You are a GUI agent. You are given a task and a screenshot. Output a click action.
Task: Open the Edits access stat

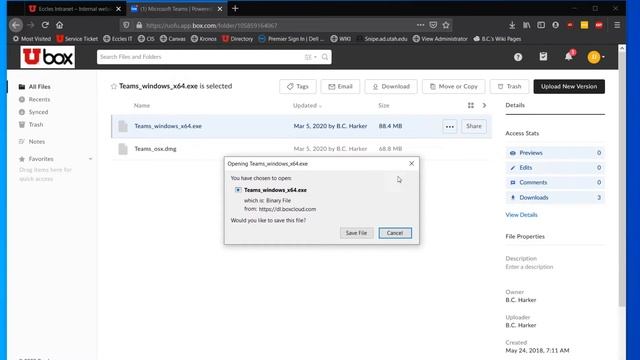click(x=555, y=168)
